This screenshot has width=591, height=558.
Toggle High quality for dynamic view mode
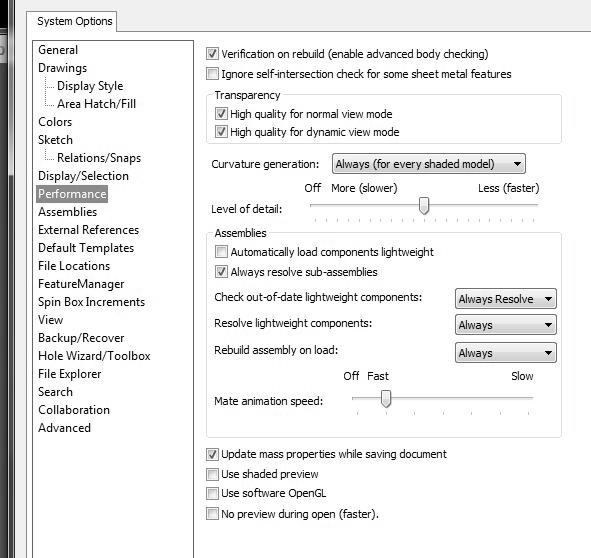221,132
